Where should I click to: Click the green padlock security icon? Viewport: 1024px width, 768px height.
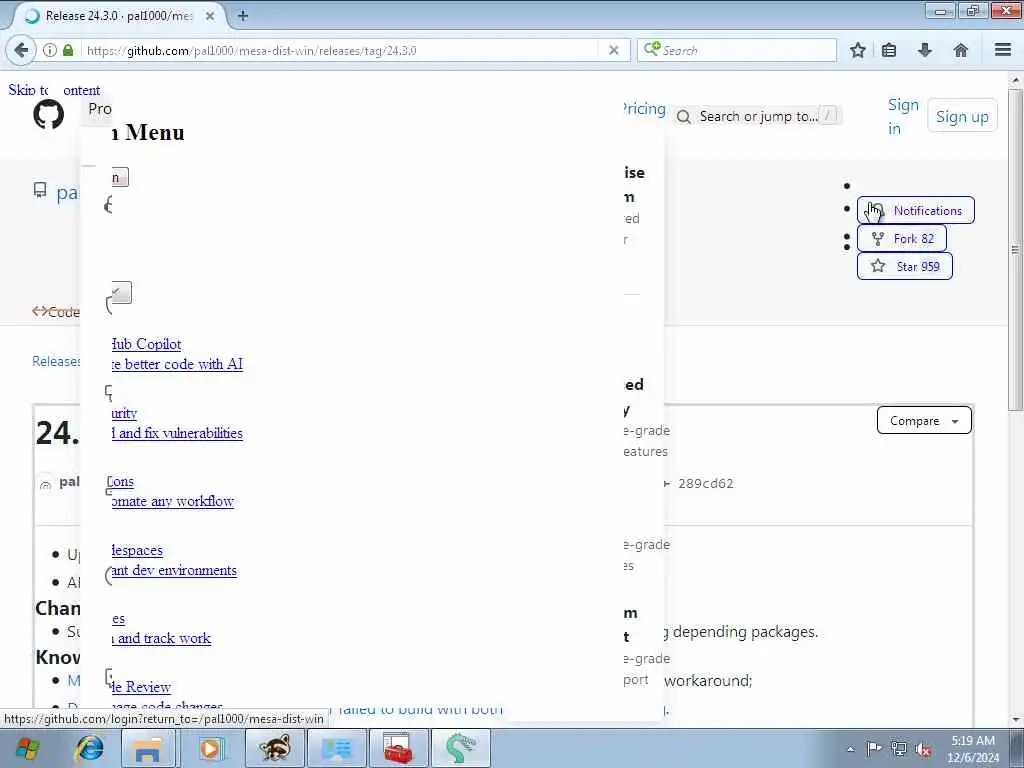(x=68, y=50)
